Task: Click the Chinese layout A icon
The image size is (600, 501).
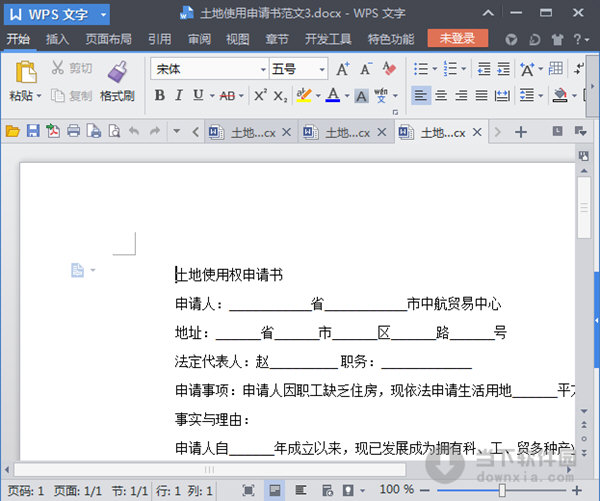Action: (x=527, y=69)
